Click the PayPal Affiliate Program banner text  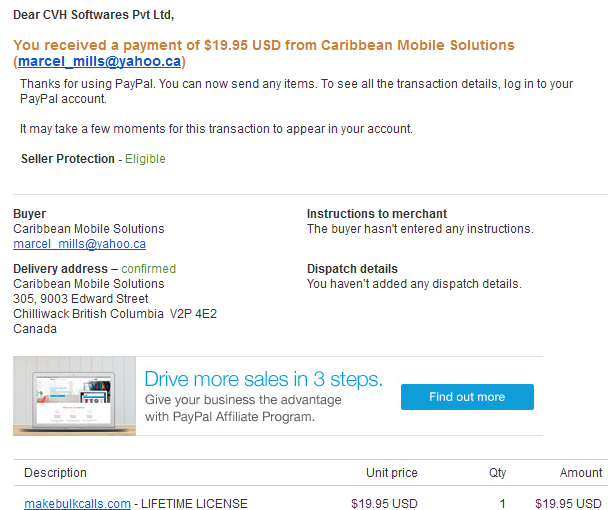(x=243, y=408)
